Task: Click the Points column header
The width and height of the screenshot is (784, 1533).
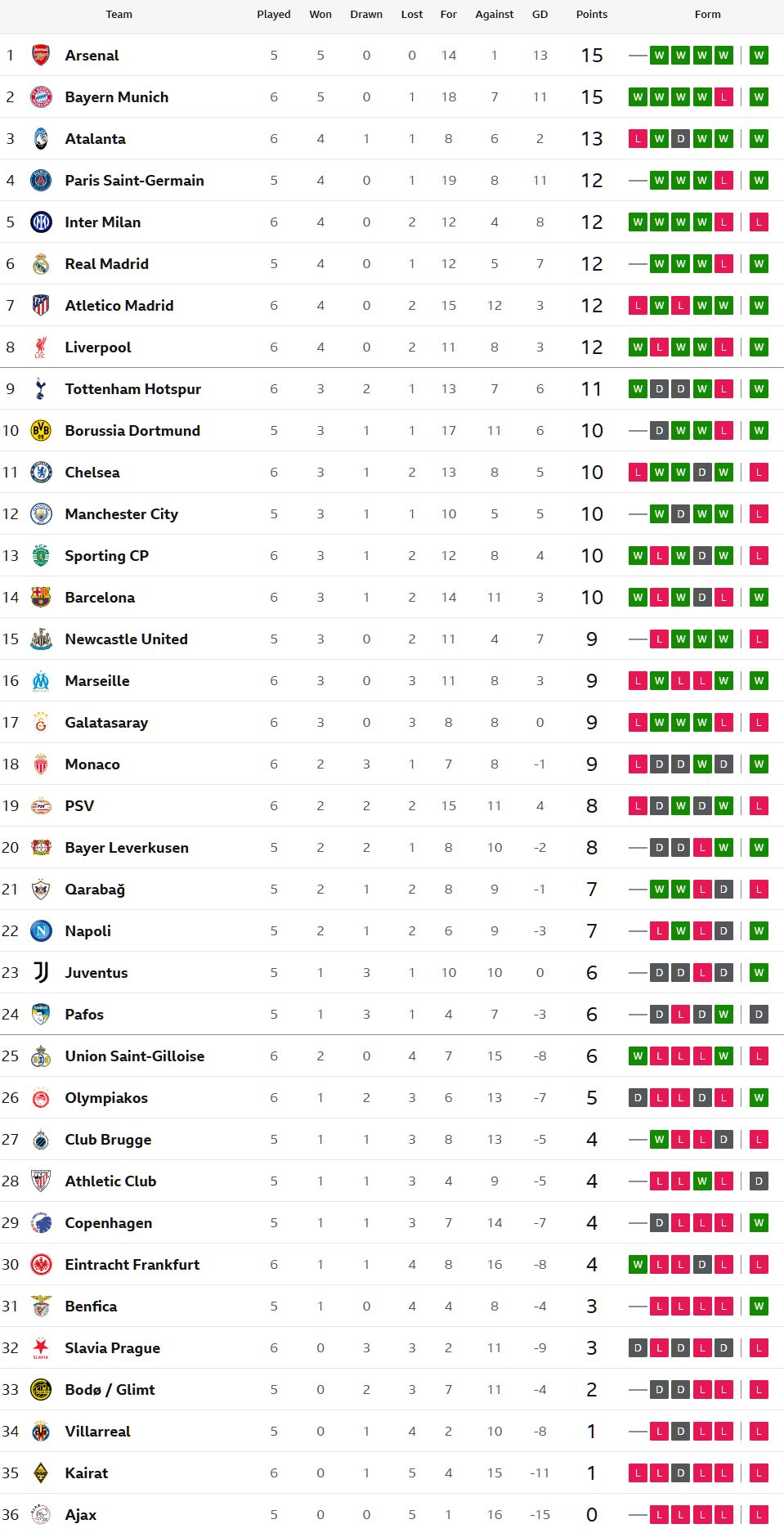Action: click(592, 15)
